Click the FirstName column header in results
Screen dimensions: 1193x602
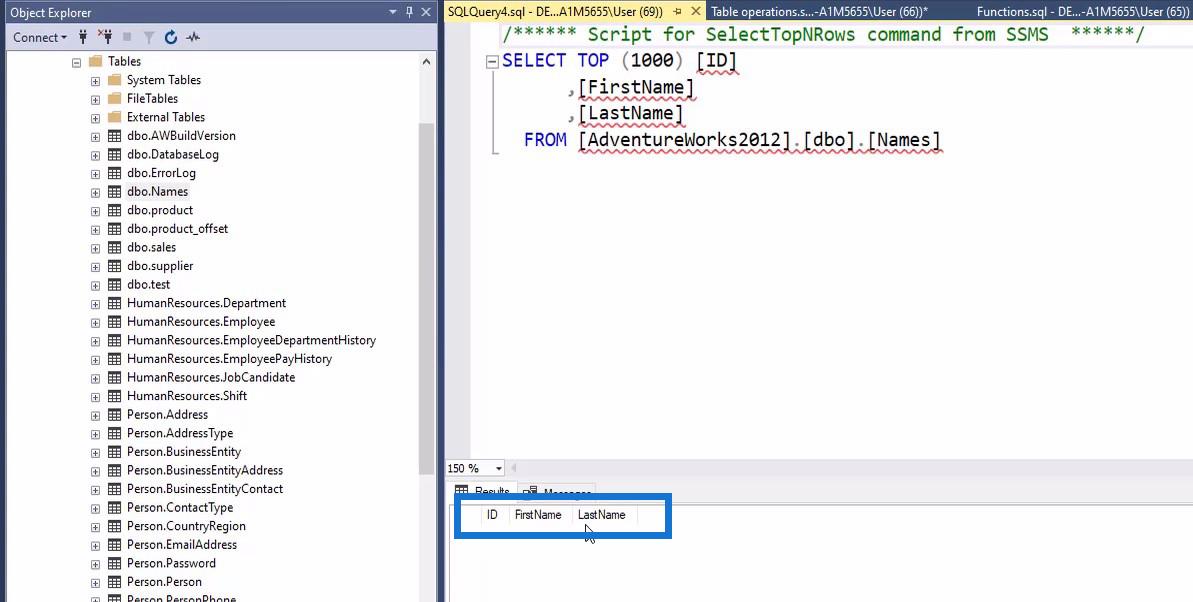(538, 515)
